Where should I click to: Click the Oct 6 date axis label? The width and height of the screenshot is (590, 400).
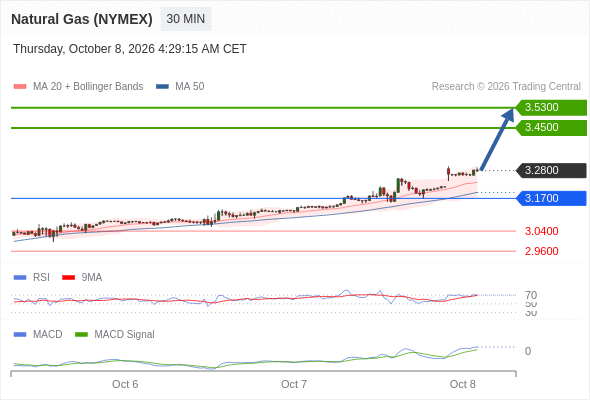(125, 384)
